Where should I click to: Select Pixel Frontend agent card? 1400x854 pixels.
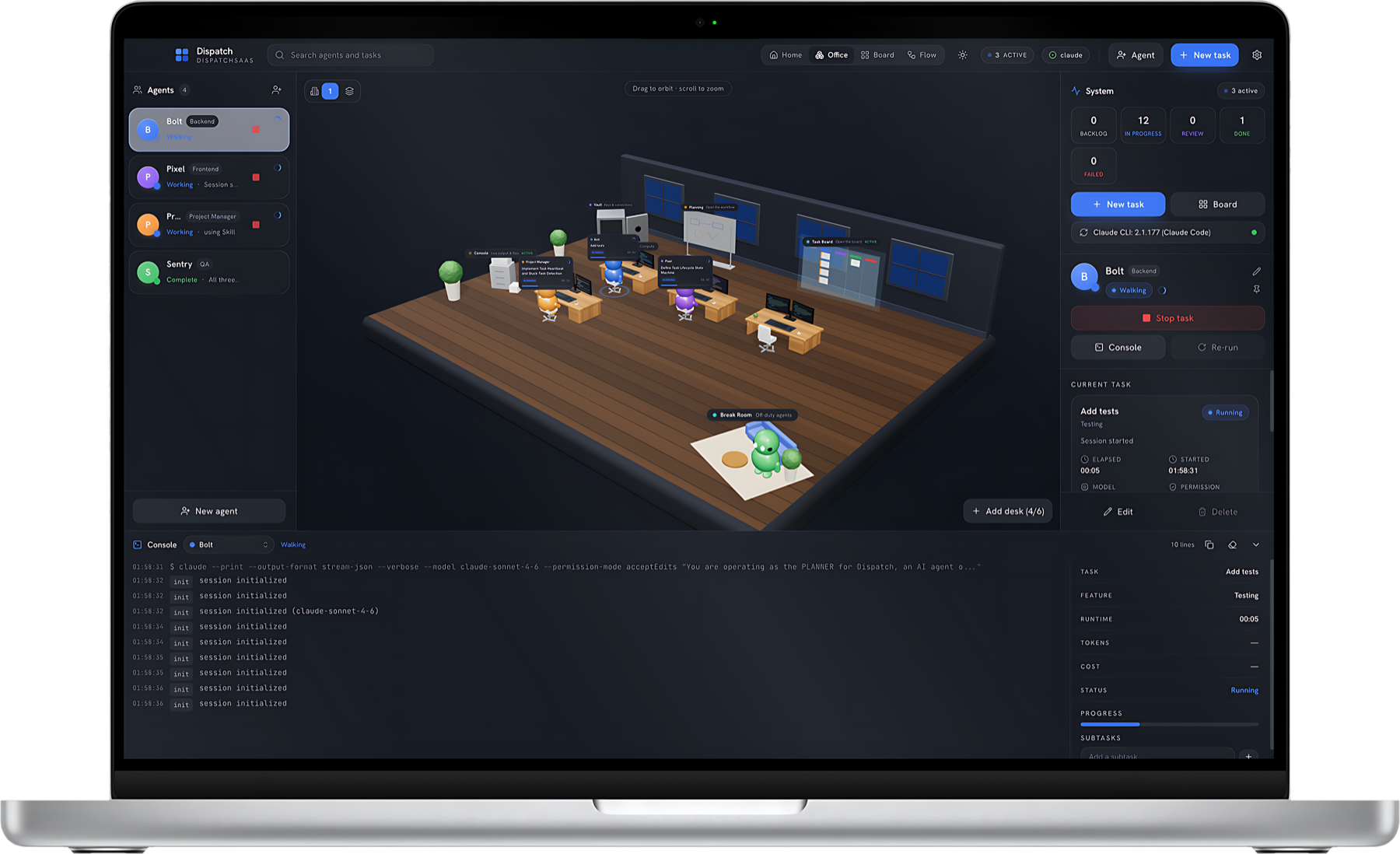[209, 177]
